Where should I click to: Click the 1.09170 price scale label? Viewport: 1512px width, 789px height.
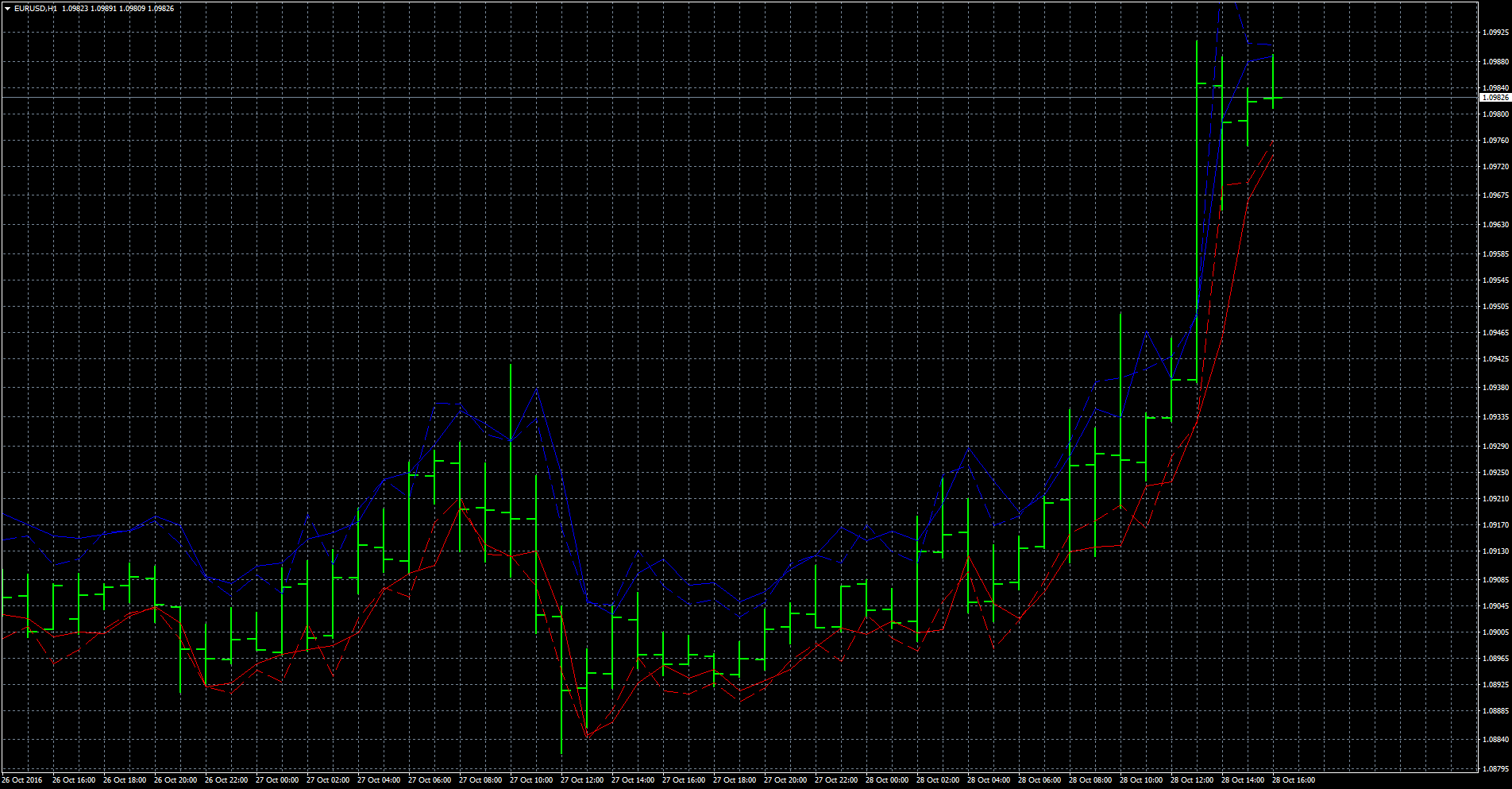coord(1495,525)
